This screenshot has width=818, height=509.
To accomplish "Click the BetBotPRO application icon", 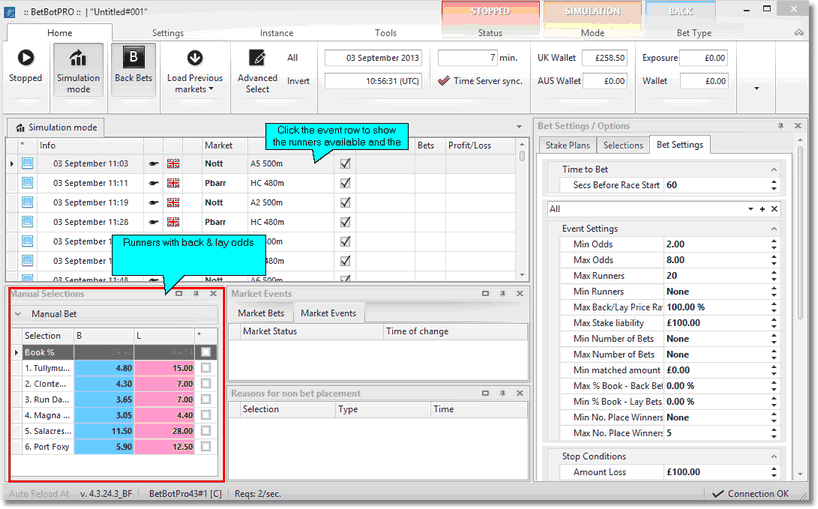I will tap(10, 11).
